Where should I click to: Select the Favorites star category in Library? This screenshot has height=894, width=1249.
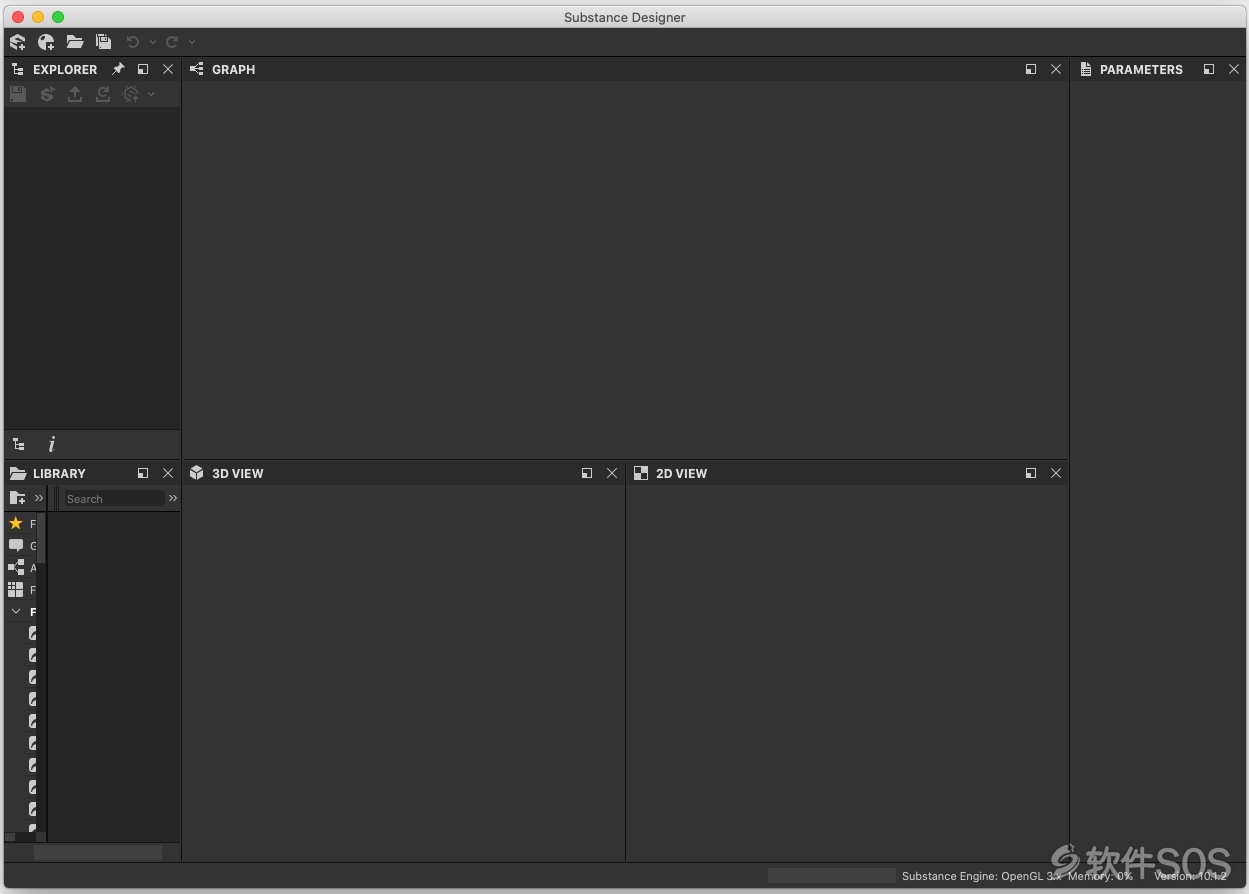click(x=15, y=523)
